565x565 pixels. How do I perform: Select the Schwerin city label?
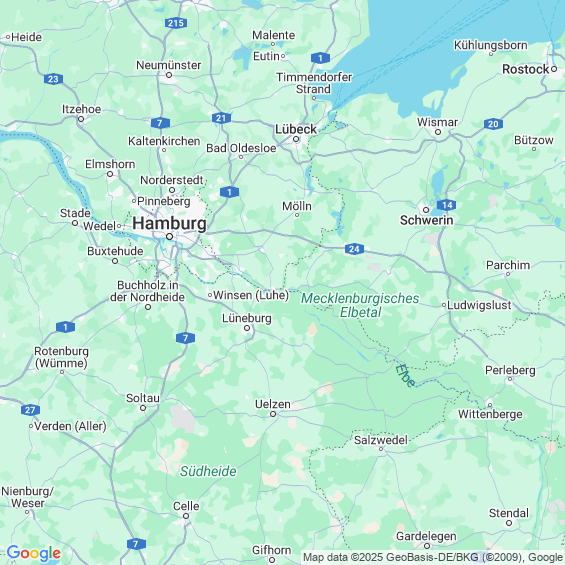point(427,220)
